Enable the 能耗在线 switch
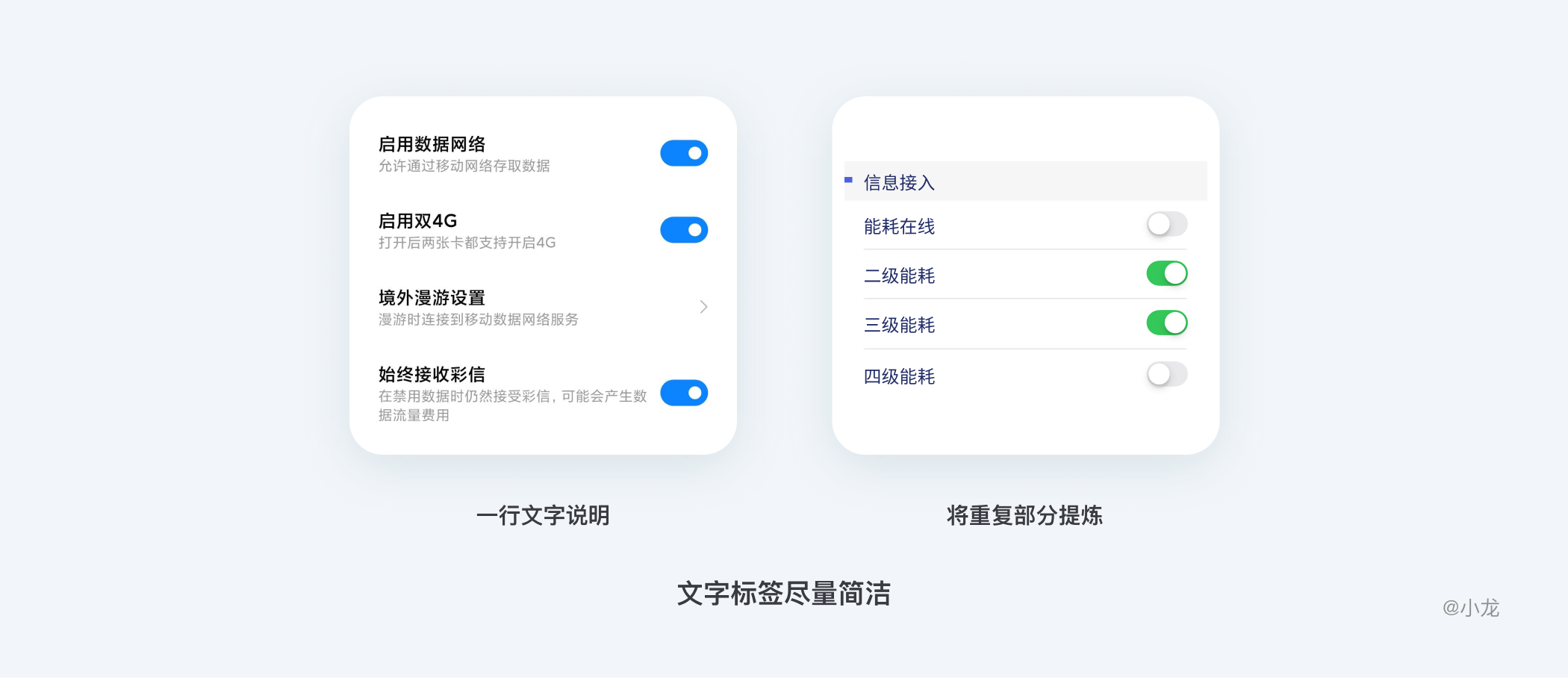1568x678 pixels. click(1166, 224)
